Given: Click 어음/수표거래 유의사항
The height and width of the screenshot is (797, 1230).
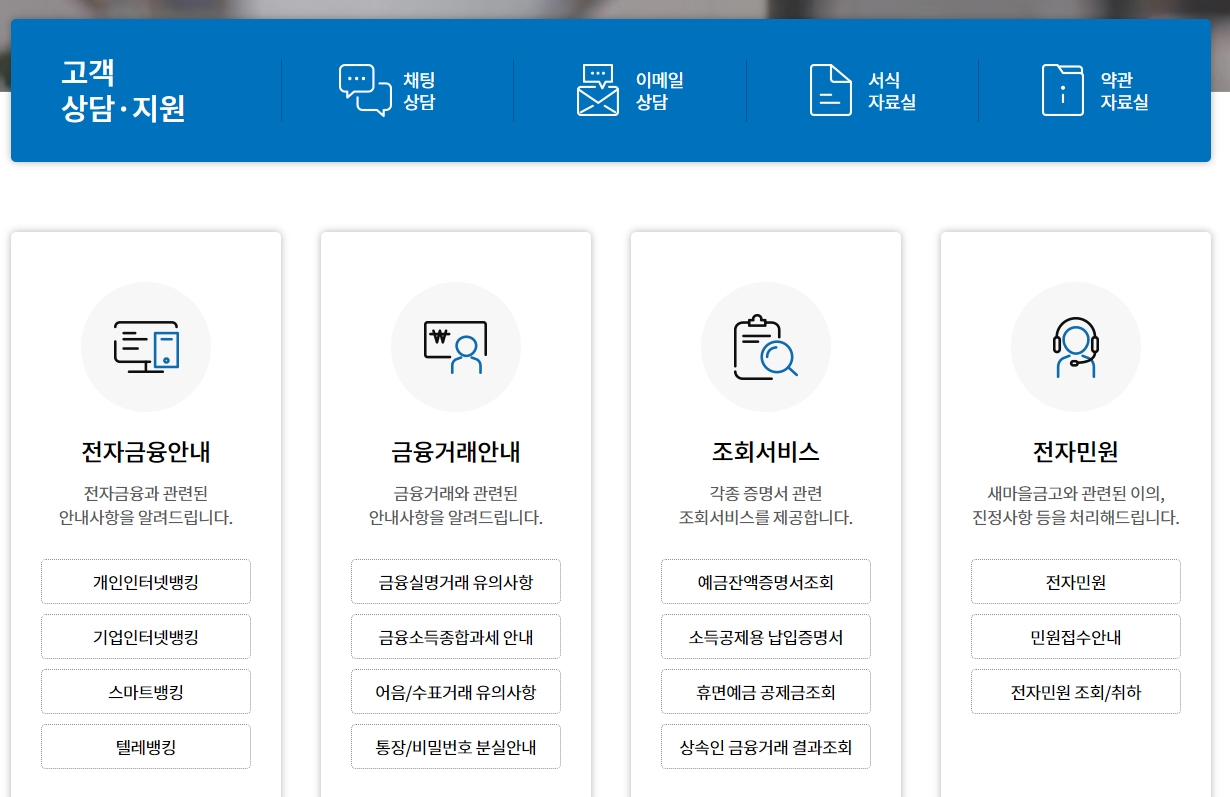Looking at the screenshot, I should (455, 691).
